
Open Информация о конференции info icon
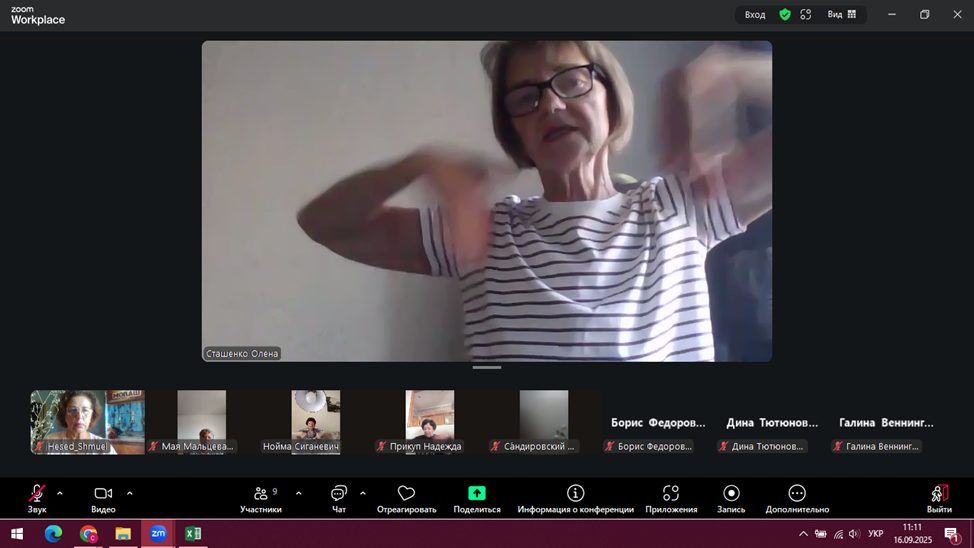(575, 493)
